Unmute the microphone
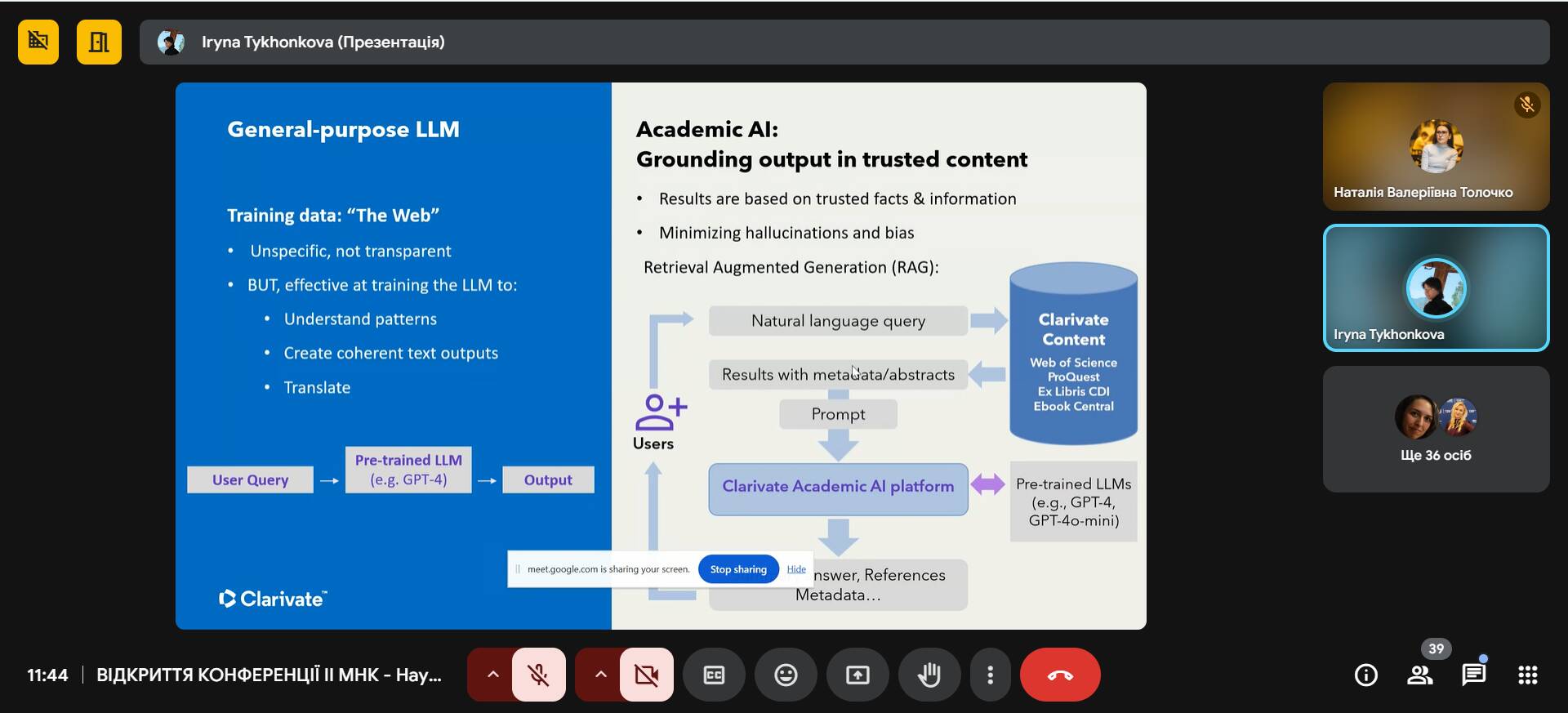 (x=539, y=675)
